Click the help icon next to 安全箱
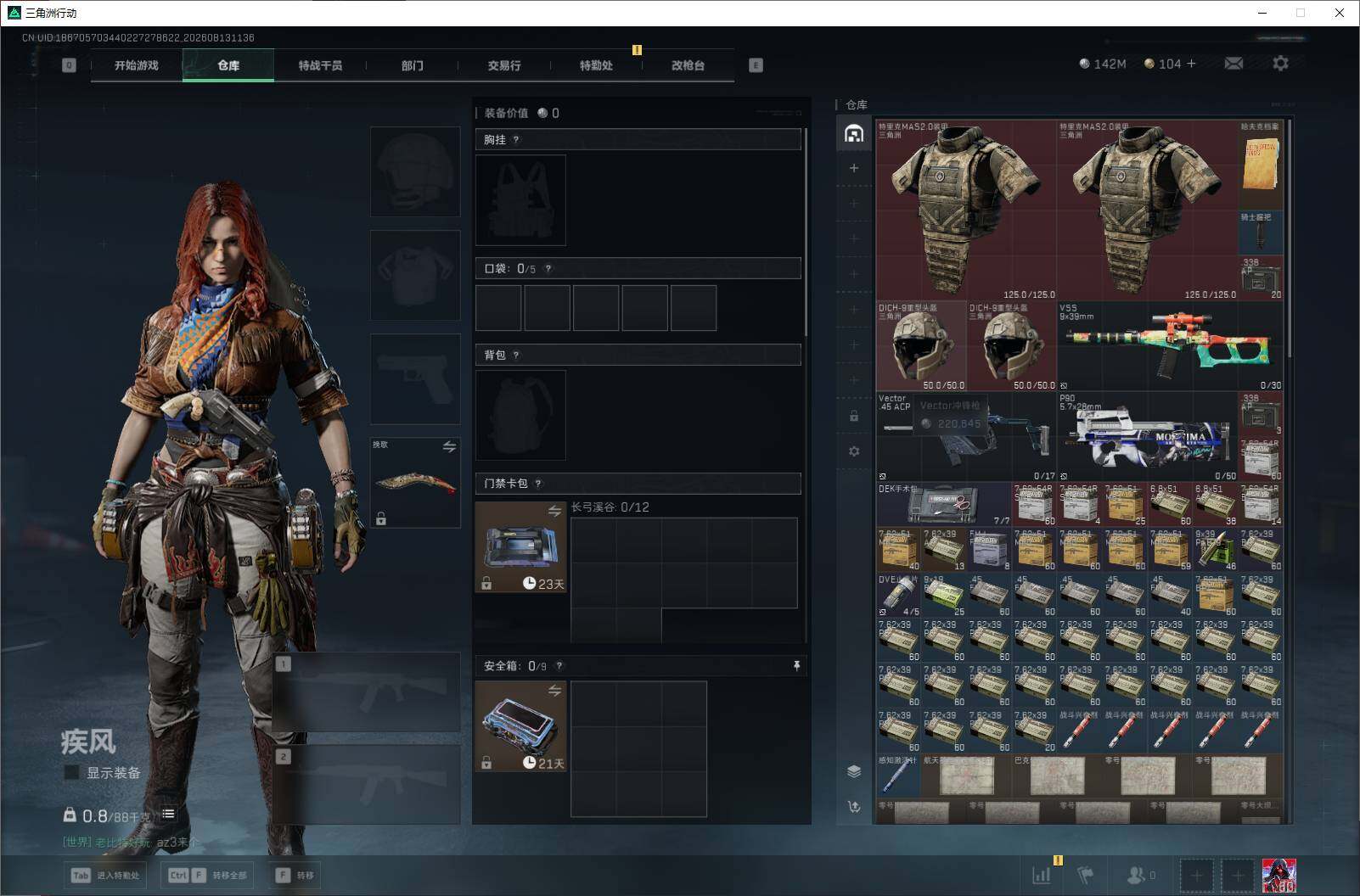This screenshot has width=1360, height=896. (559, 666)
